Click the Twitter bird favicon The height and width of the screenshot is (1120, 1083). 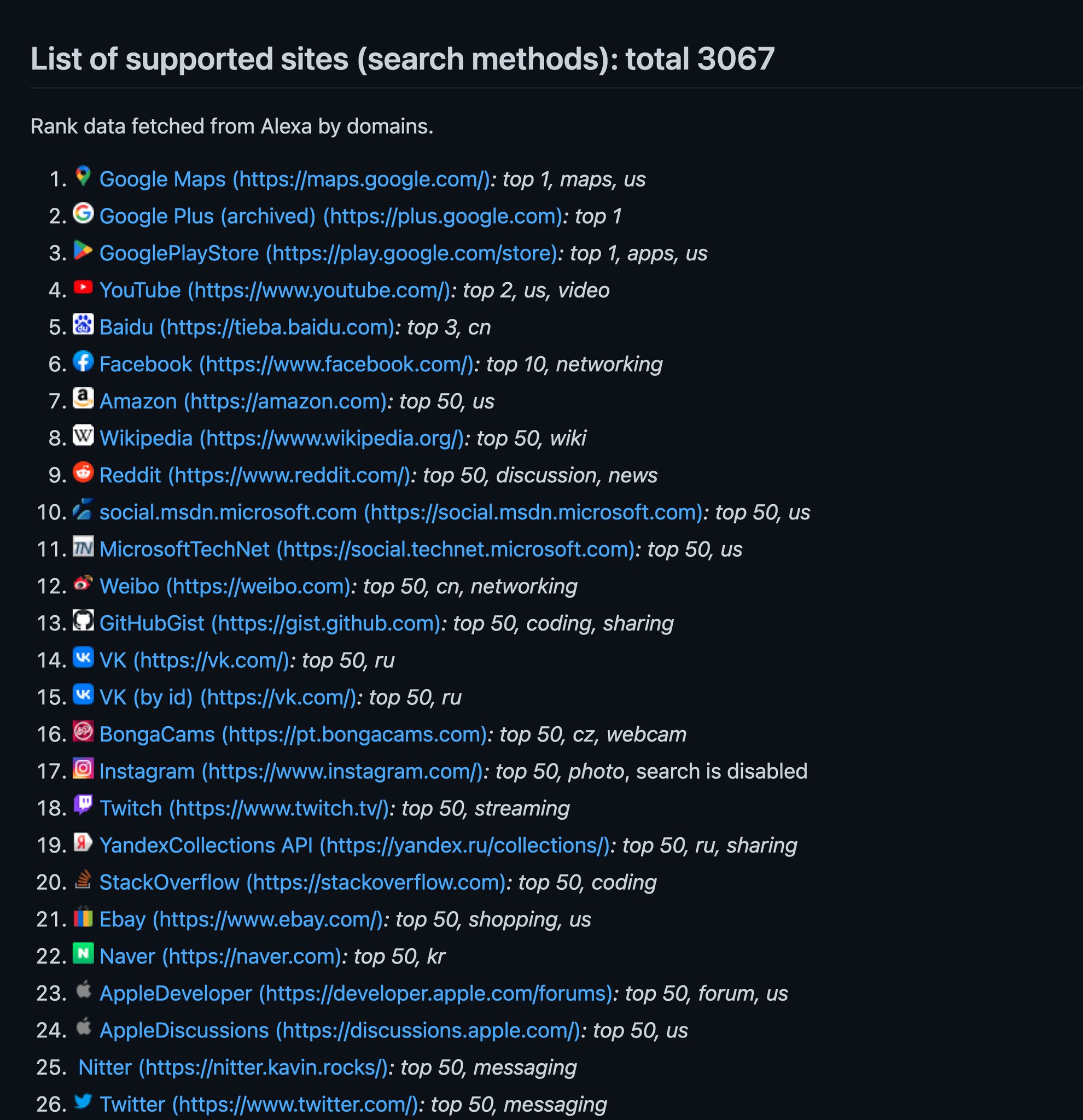pyautogui.click(x=83, y=1101)
